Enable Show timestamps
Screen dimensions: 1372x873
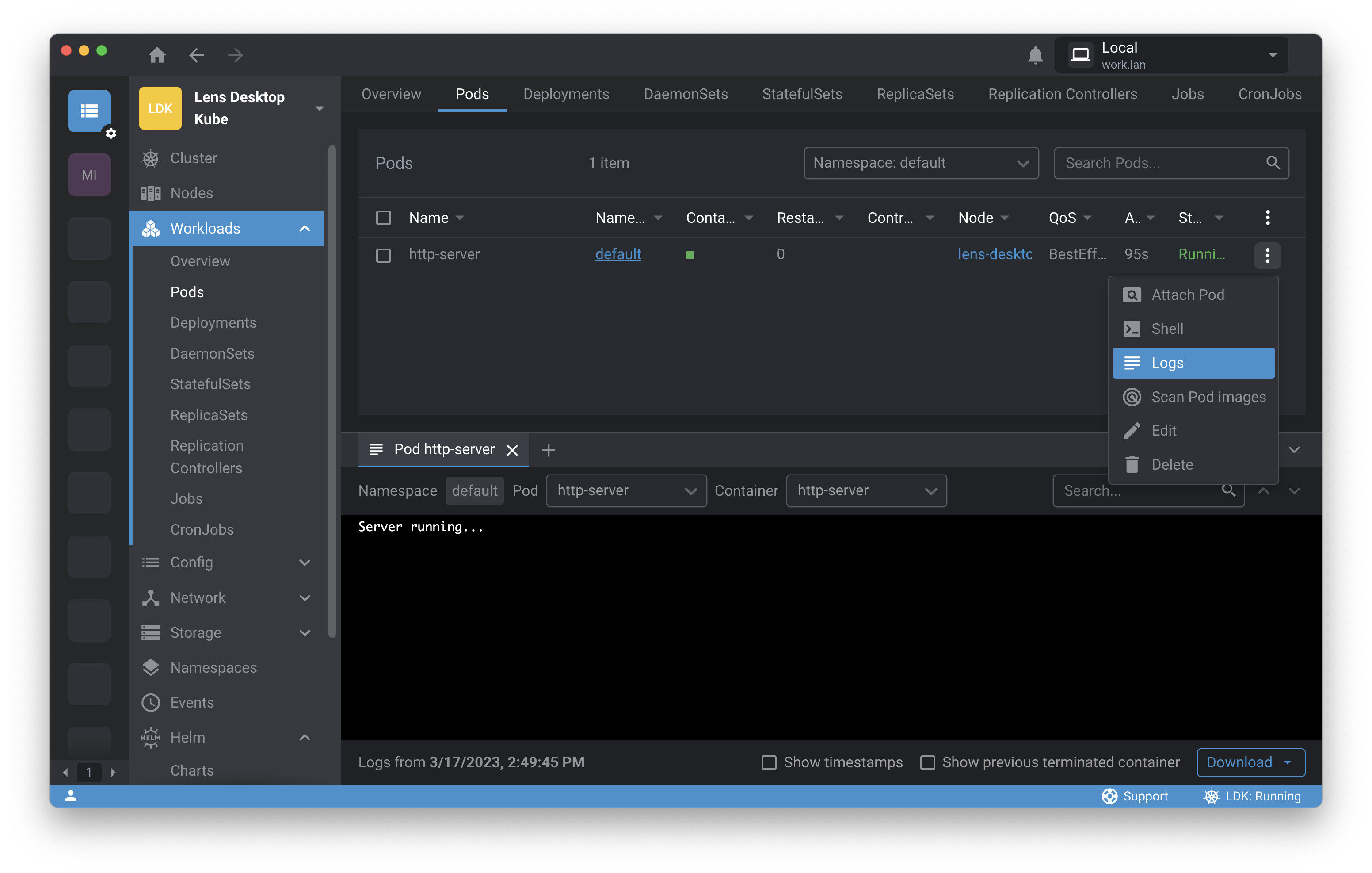coord(769,762)
